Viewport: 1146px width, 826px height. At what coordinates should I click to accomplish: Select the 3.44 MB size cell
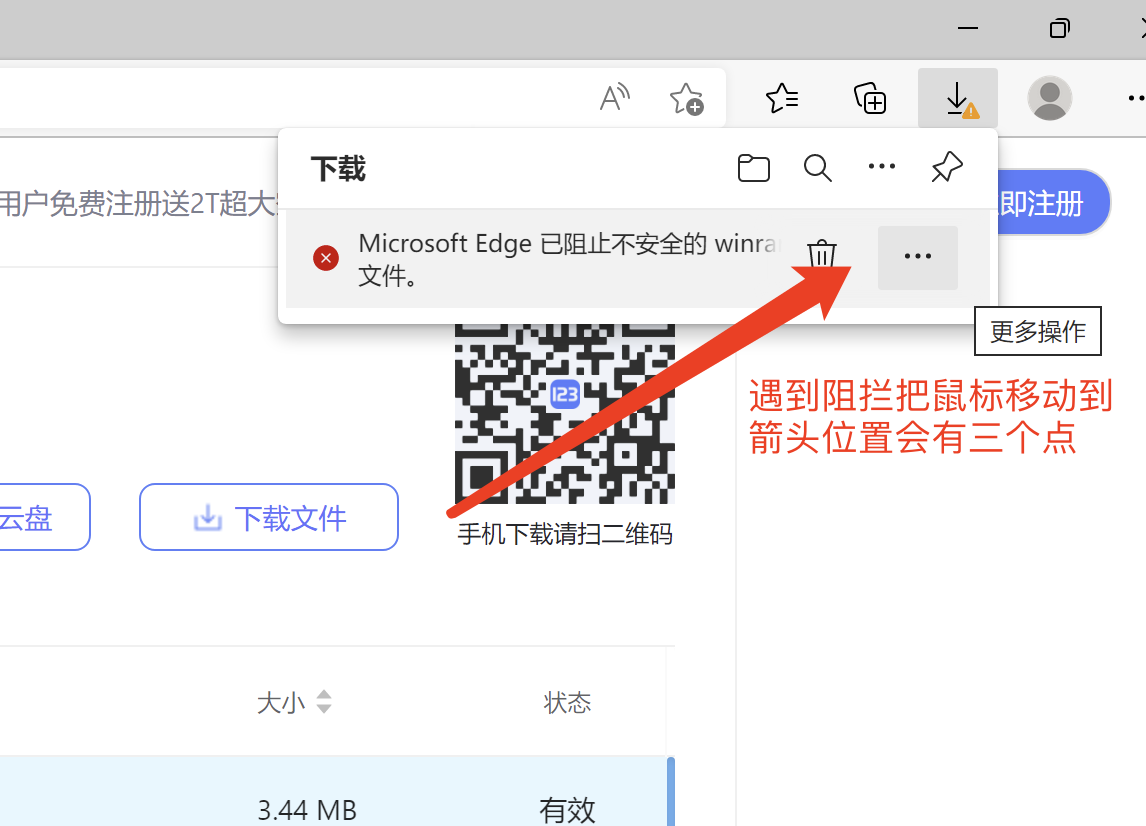coord(307,810)
